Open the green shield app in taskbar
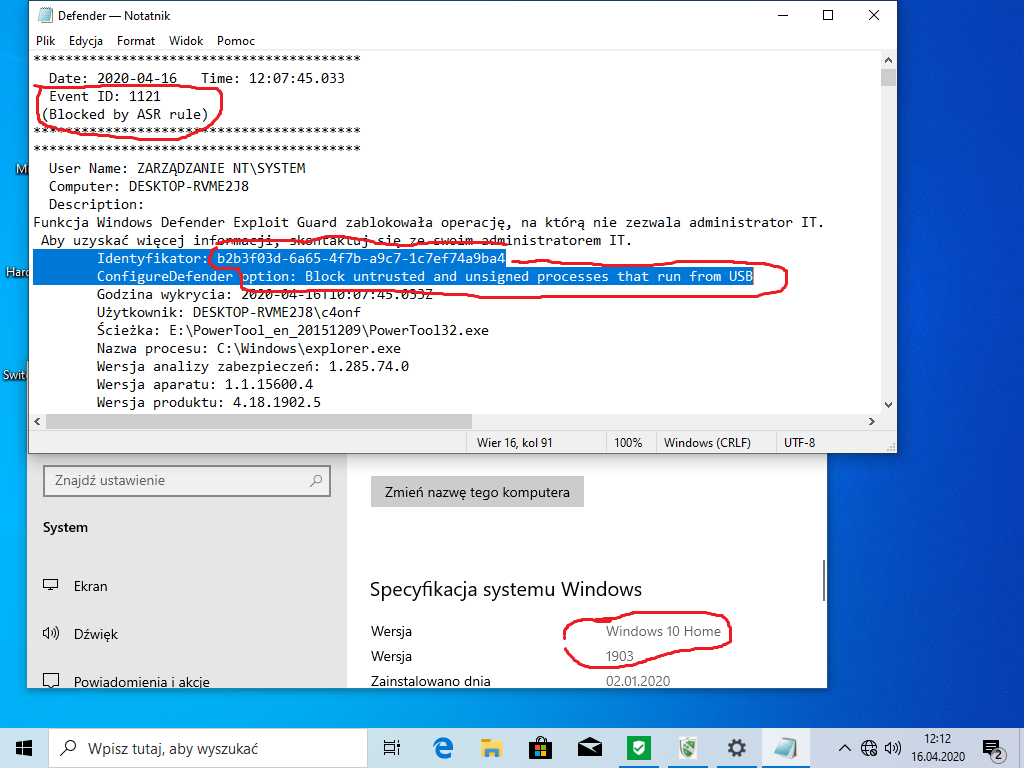 point(638,748)
